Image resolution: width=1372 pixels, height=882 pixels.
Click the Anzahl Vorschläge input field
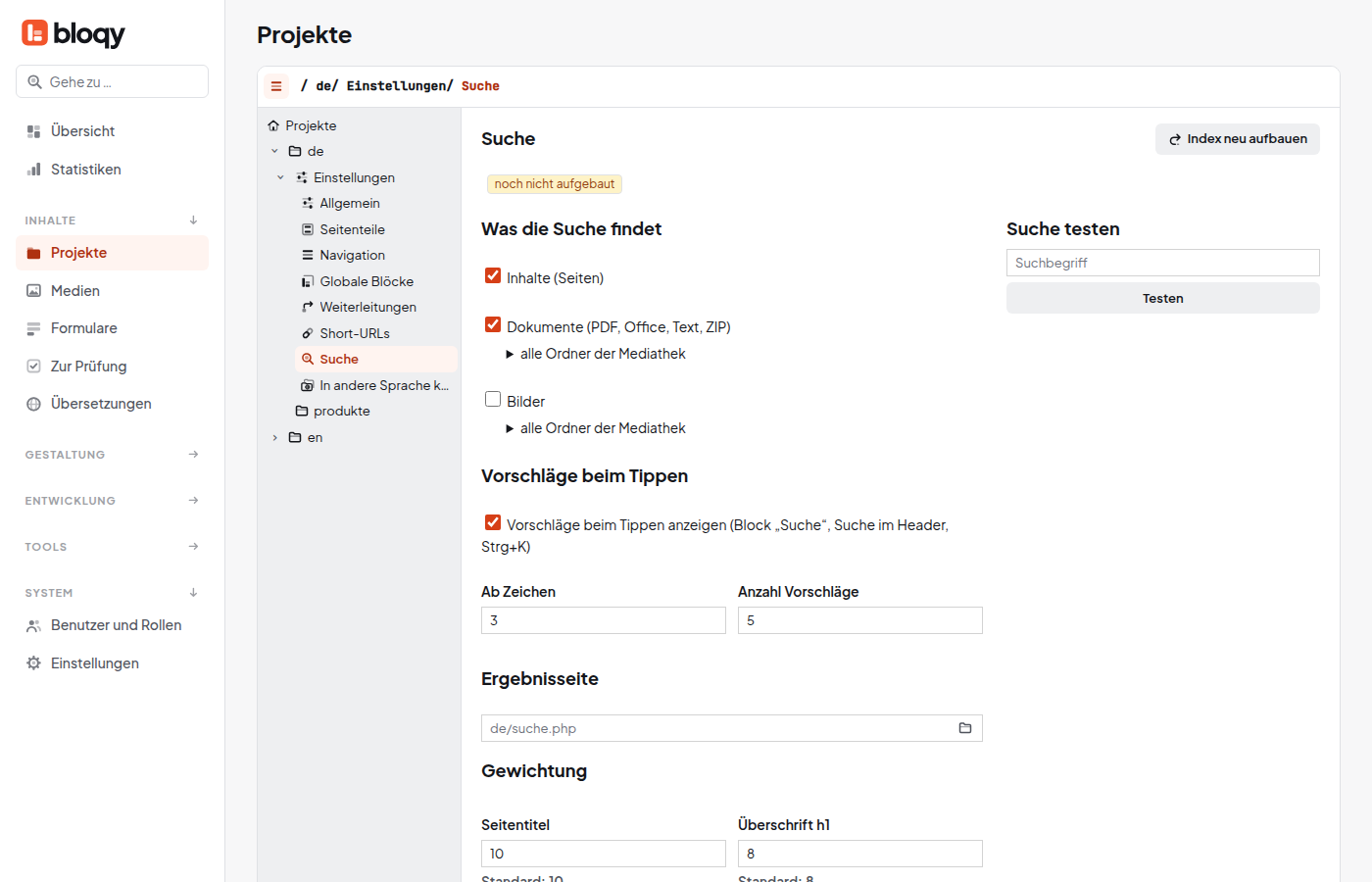tap(860, 620)
